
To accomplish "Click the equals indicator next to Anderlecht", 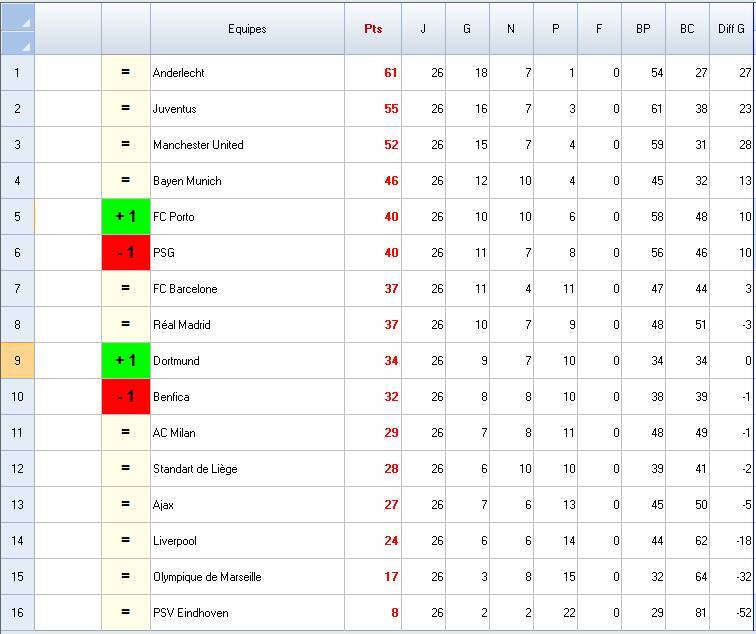I will click(x=126, y=73).
